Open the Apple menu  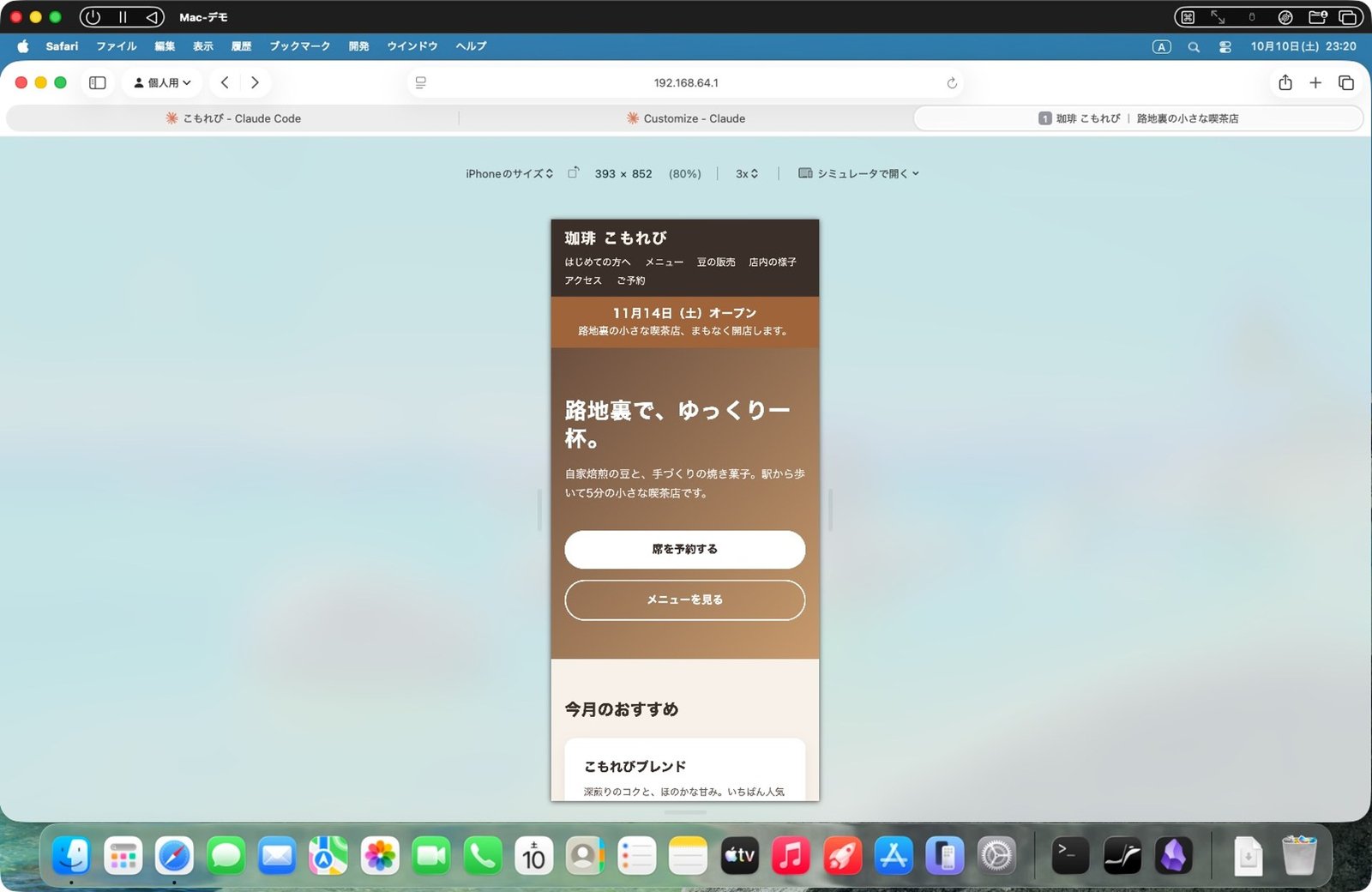(x=23, y=46)
